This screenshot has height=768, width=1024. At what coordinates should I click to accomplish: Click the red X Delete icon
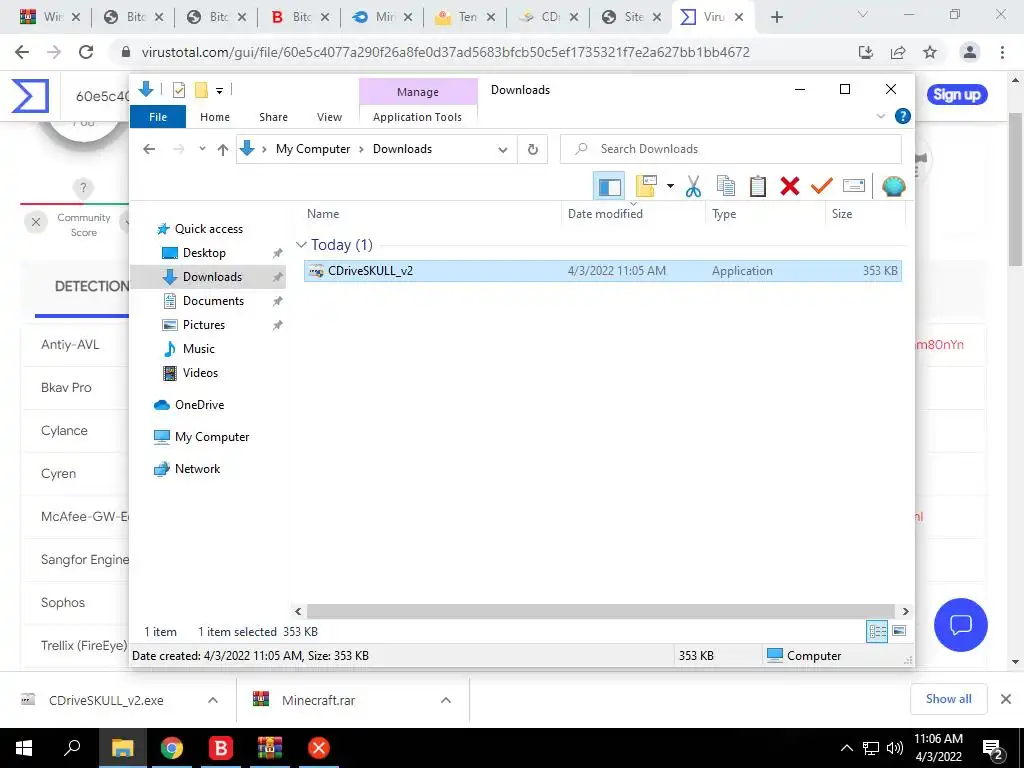pyautogui.click(x=790, y=186)
